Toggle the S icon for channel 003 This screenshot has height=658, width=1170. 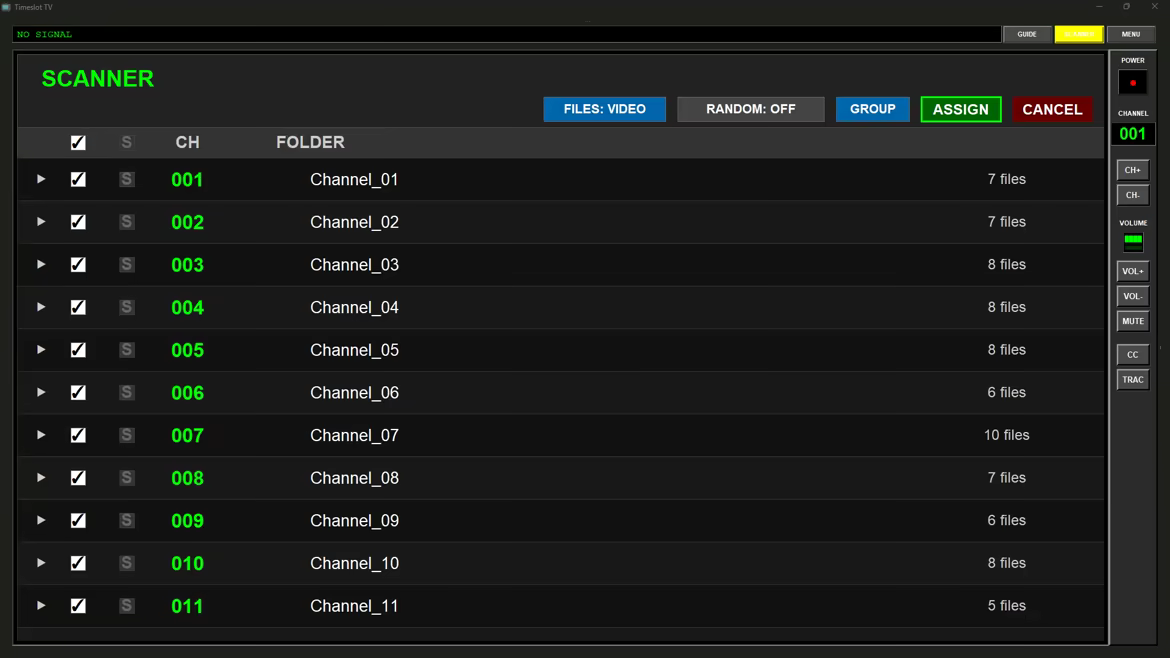coord(127,264)
